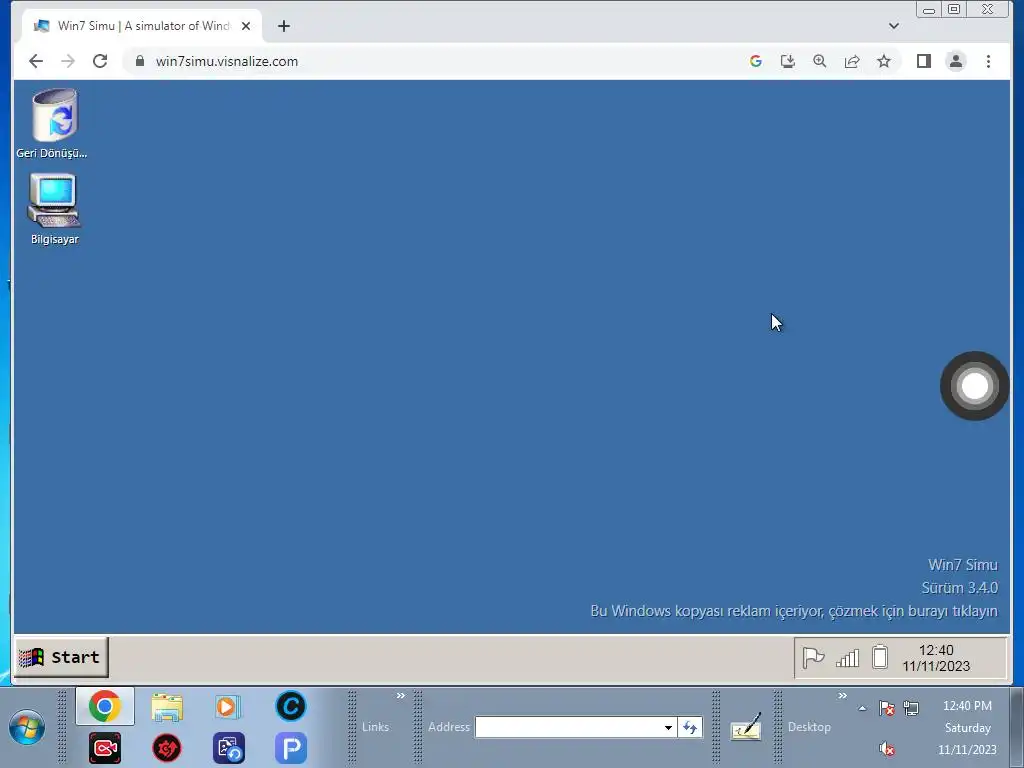Close the Win7 Simu tab
Screen dimensions: 1024x768
246,26
